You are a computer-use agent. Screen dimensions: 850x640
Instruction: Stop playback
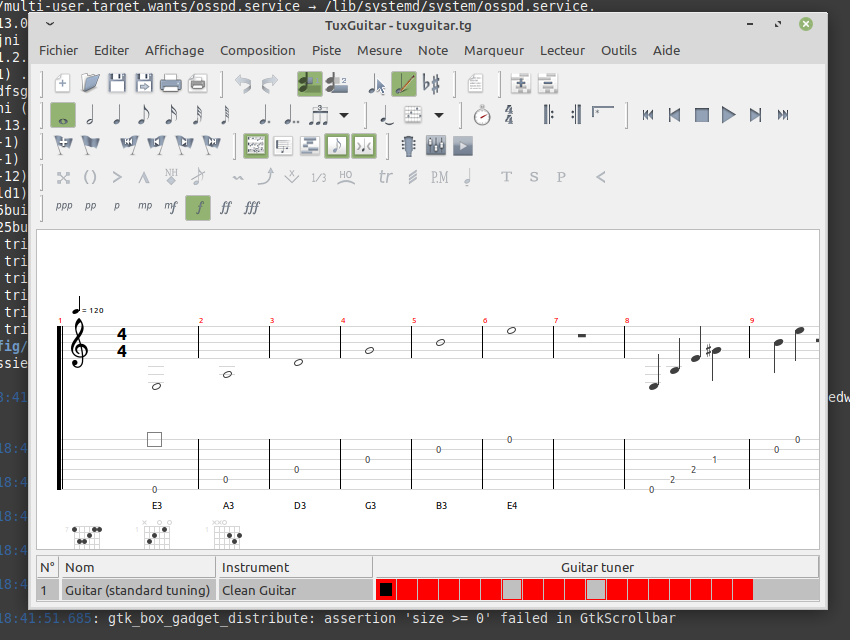[702, 115]
